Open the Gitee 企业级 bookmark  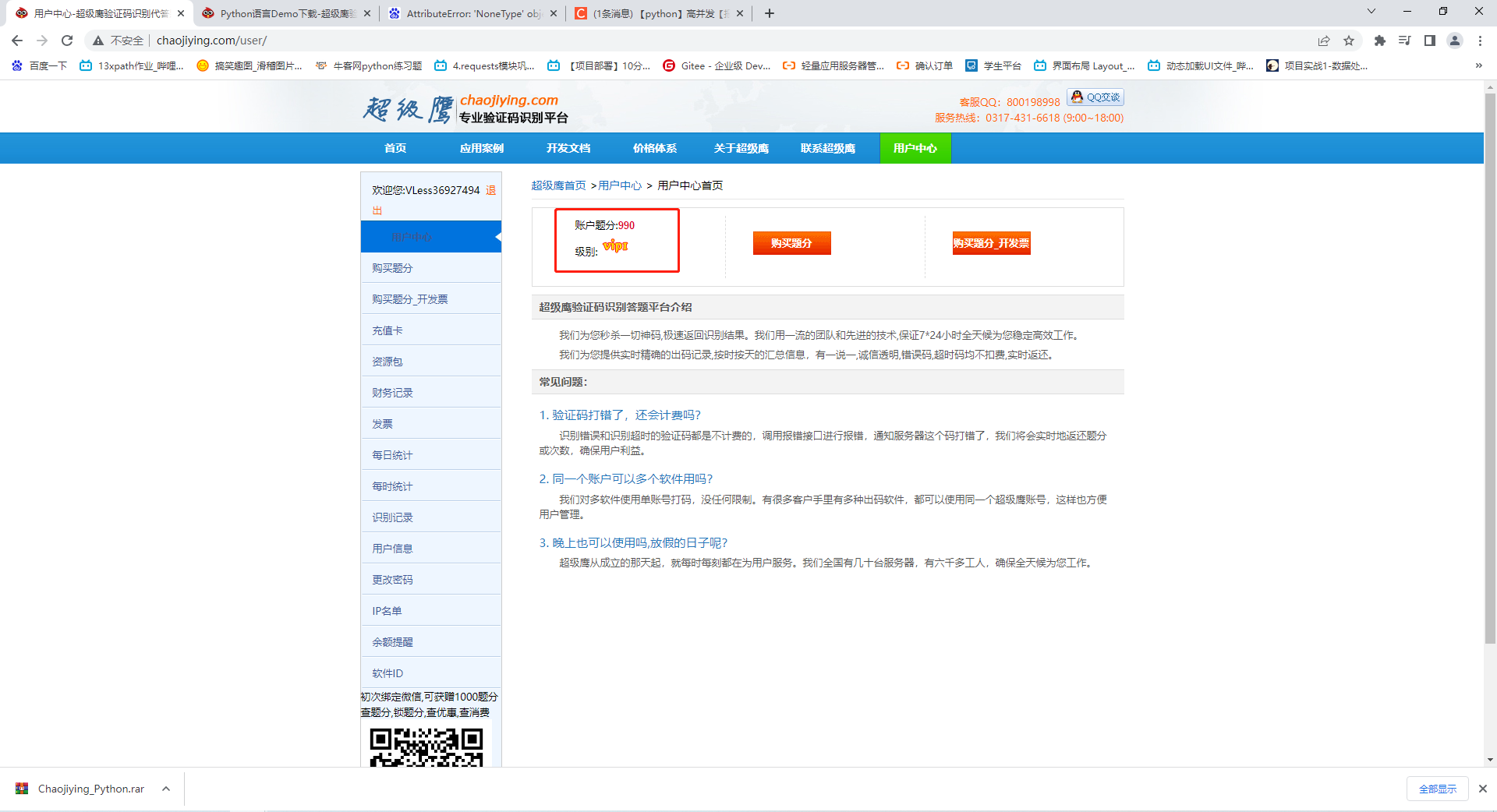pos(717,65)
